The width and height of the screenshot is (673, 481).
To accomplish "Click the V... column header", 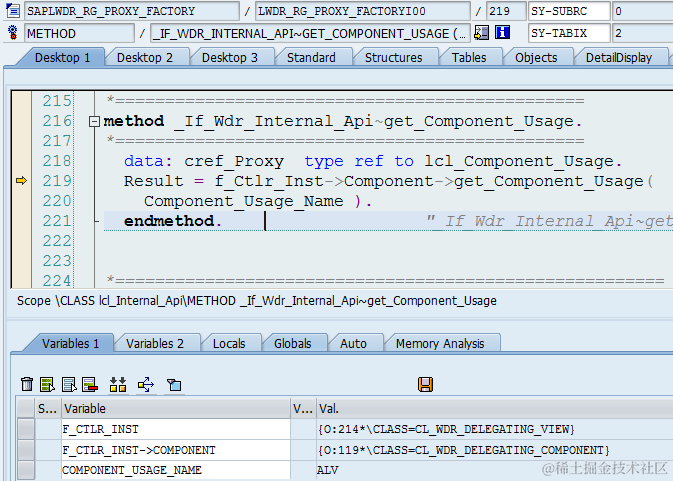I will tap(303, 408).
